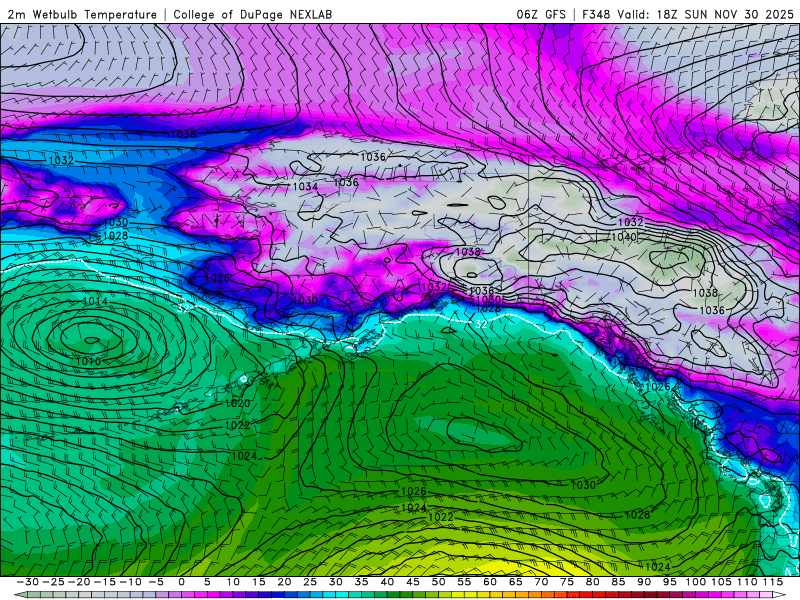This screenshot has width=800, height=600.
Task: Click the 15 value on the color scale
Action: click(258, 582)
